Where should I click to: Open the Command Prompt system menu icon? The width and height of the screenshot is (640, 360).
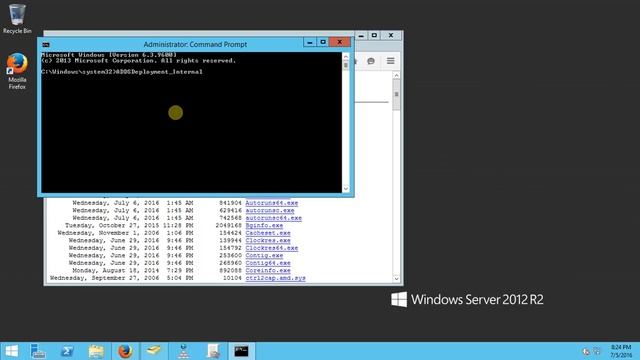[46, 44]
